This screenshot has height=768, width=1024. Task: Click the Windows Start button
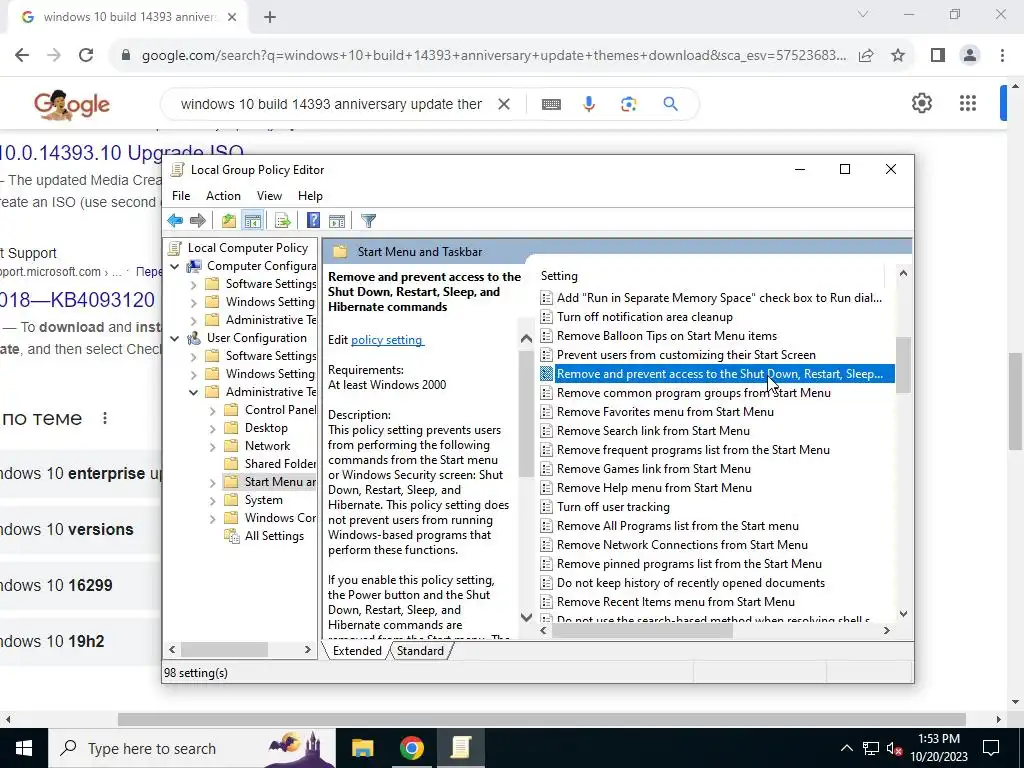[24, 748]
